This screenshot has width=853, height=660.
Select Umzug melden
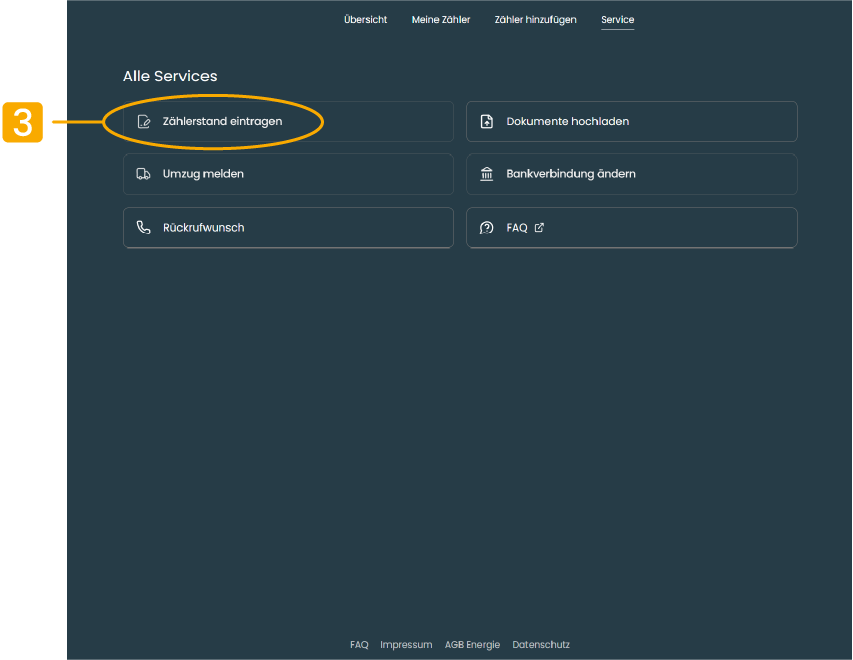[203, 174]
